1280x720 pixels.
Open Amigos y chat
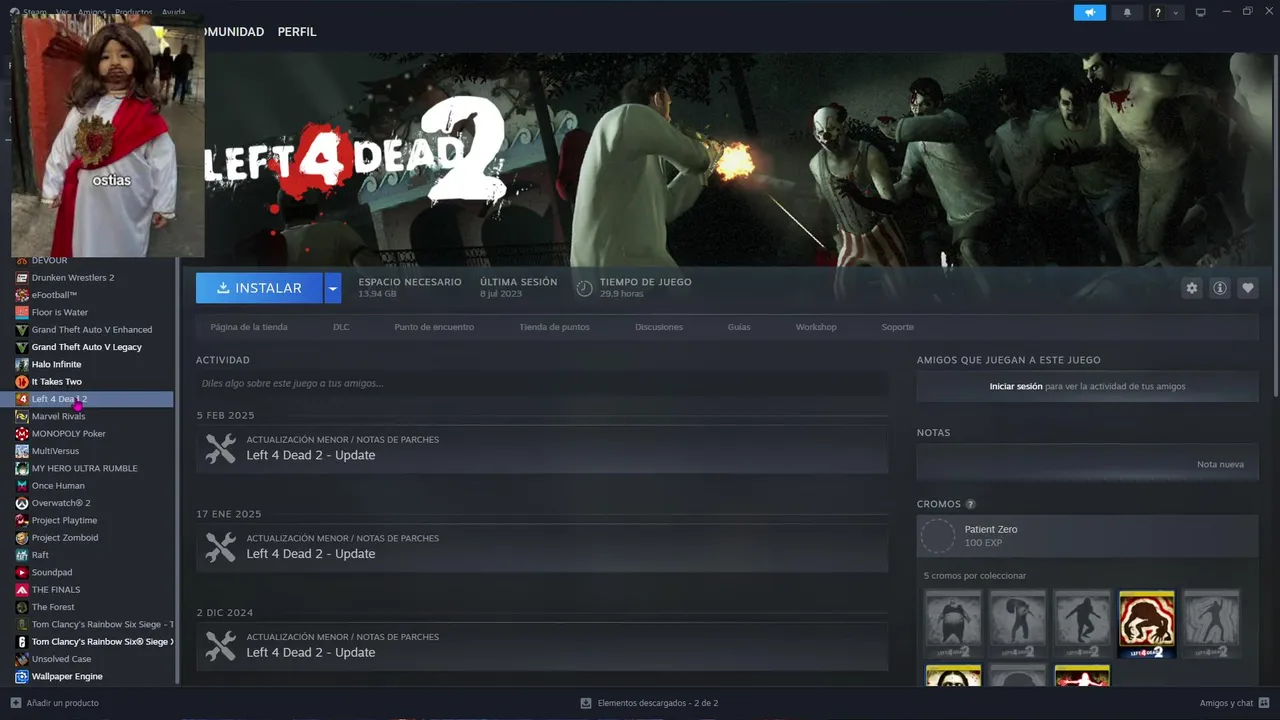click(1234, 703)
